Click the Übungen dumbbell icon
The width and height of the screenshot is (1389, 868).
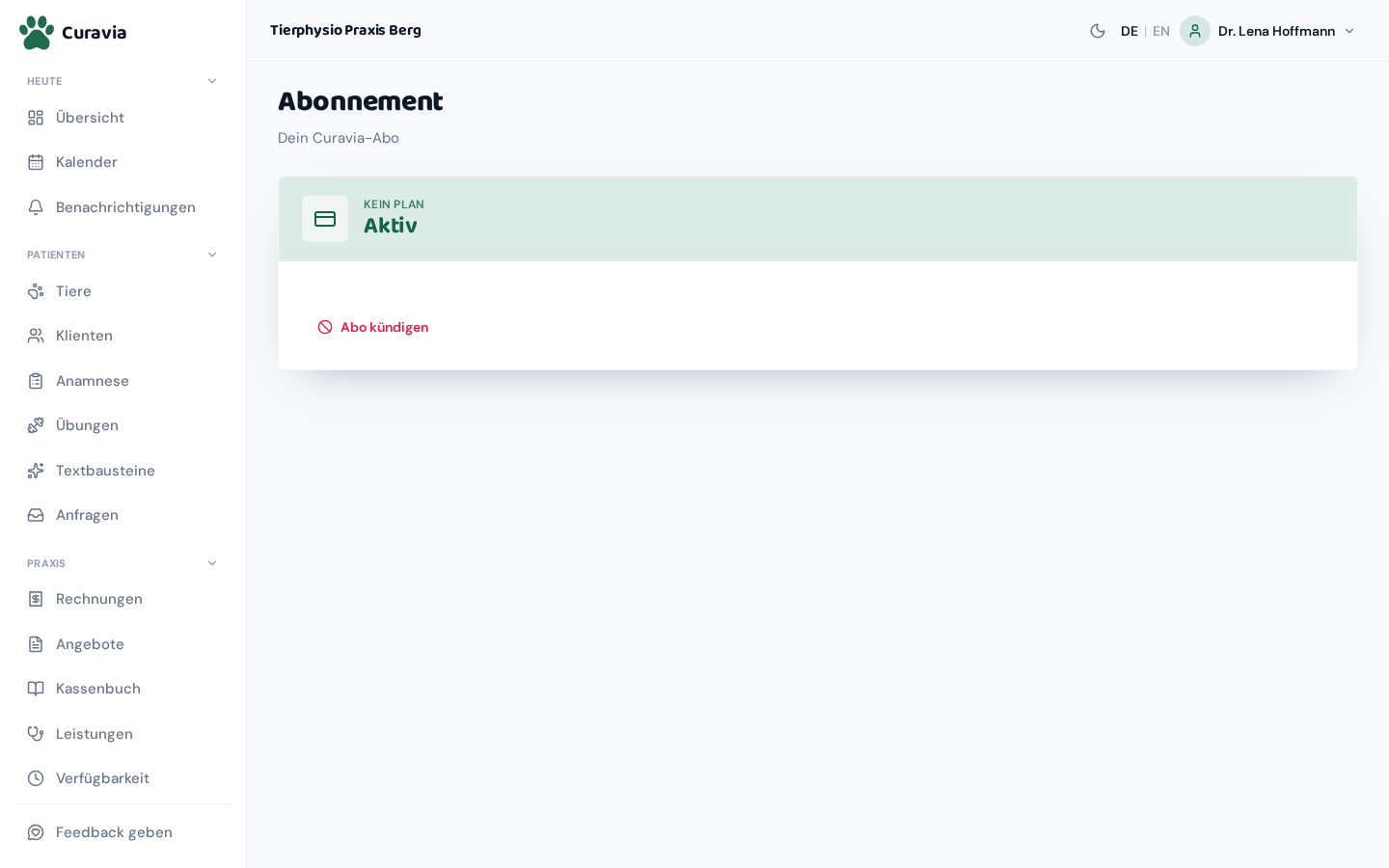coord(36,425)
